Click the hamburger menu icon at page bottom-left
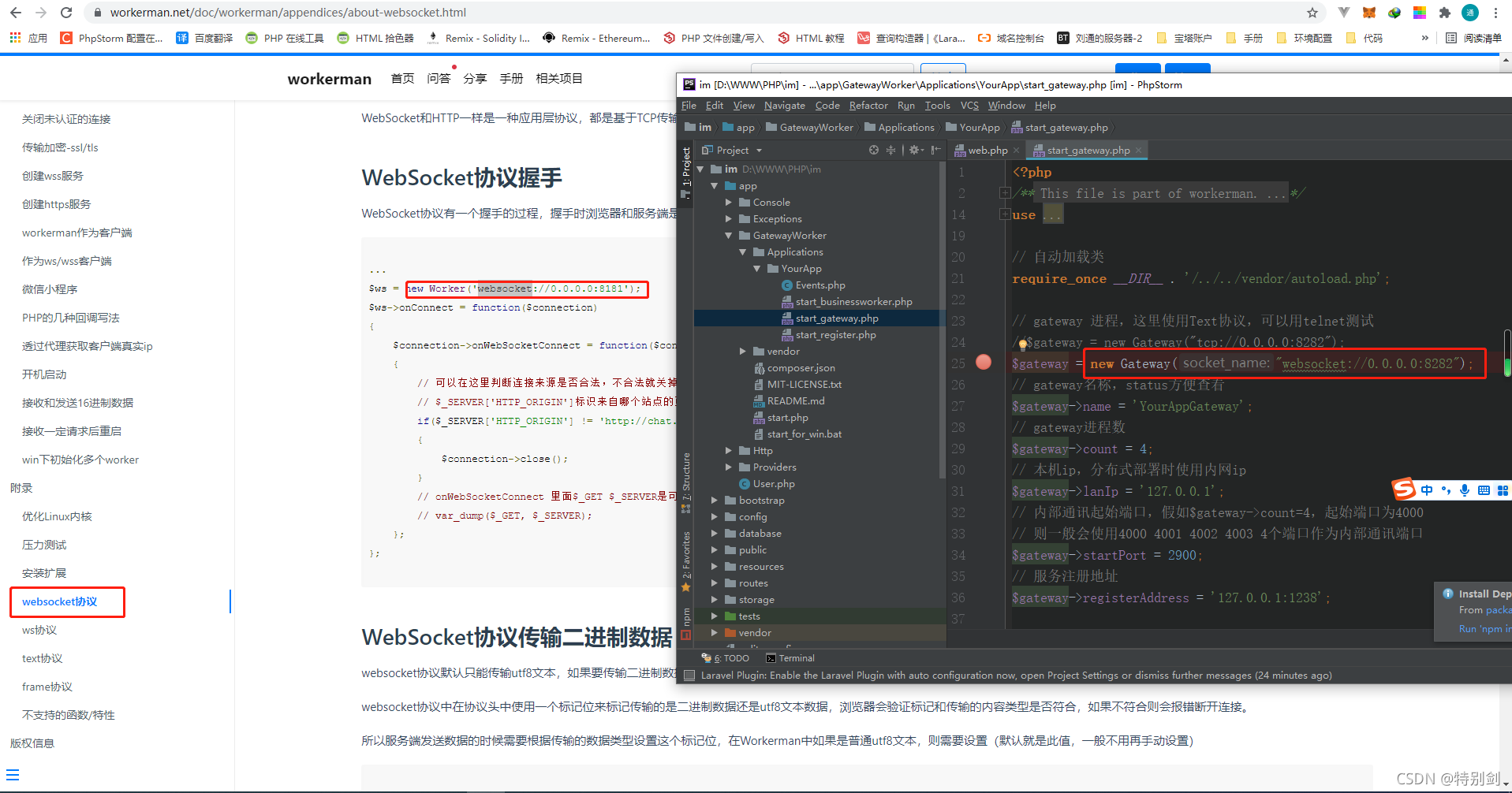The image size is (1512, 793). (13, 775)
